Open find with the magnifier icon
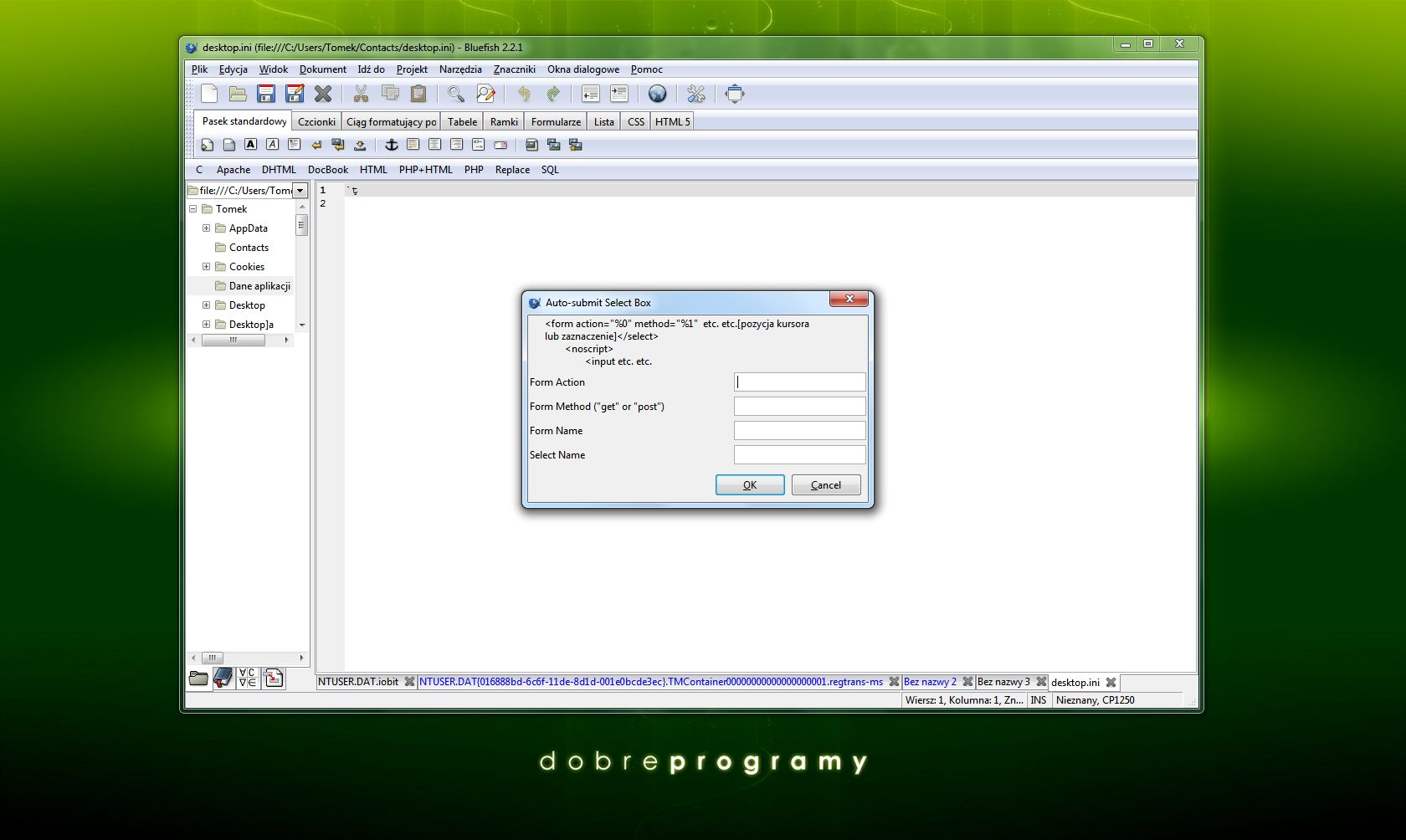 pos(456,94)
